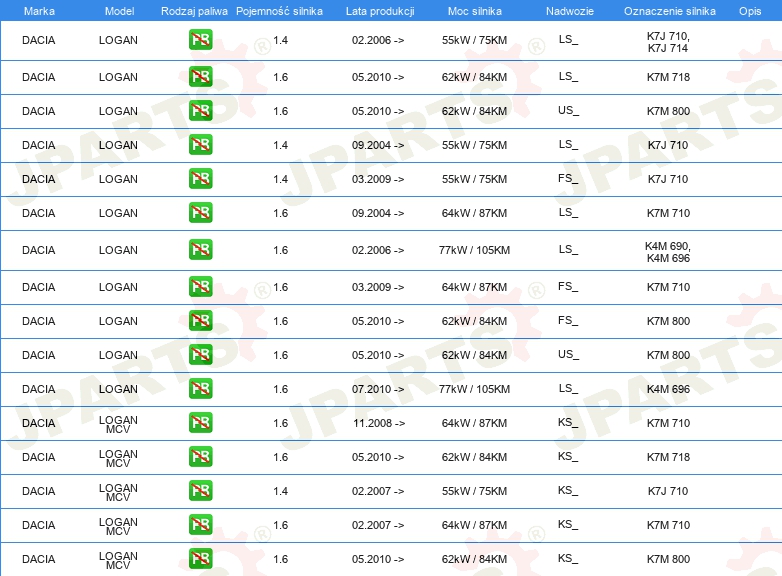
Task: Select K7M 718 in the KS_ row
Action: 668,457
